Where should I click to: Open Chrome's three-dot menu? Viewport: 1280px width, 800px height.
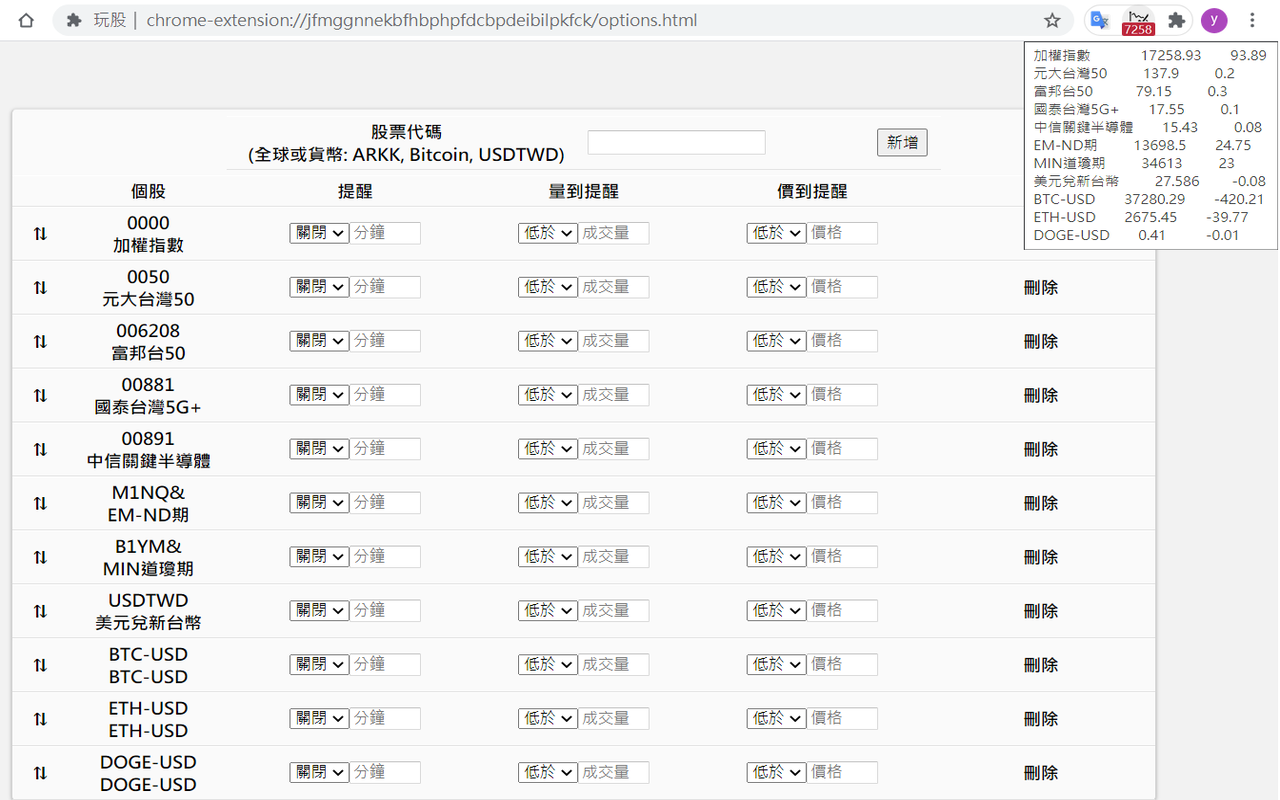click(1253, 20)
